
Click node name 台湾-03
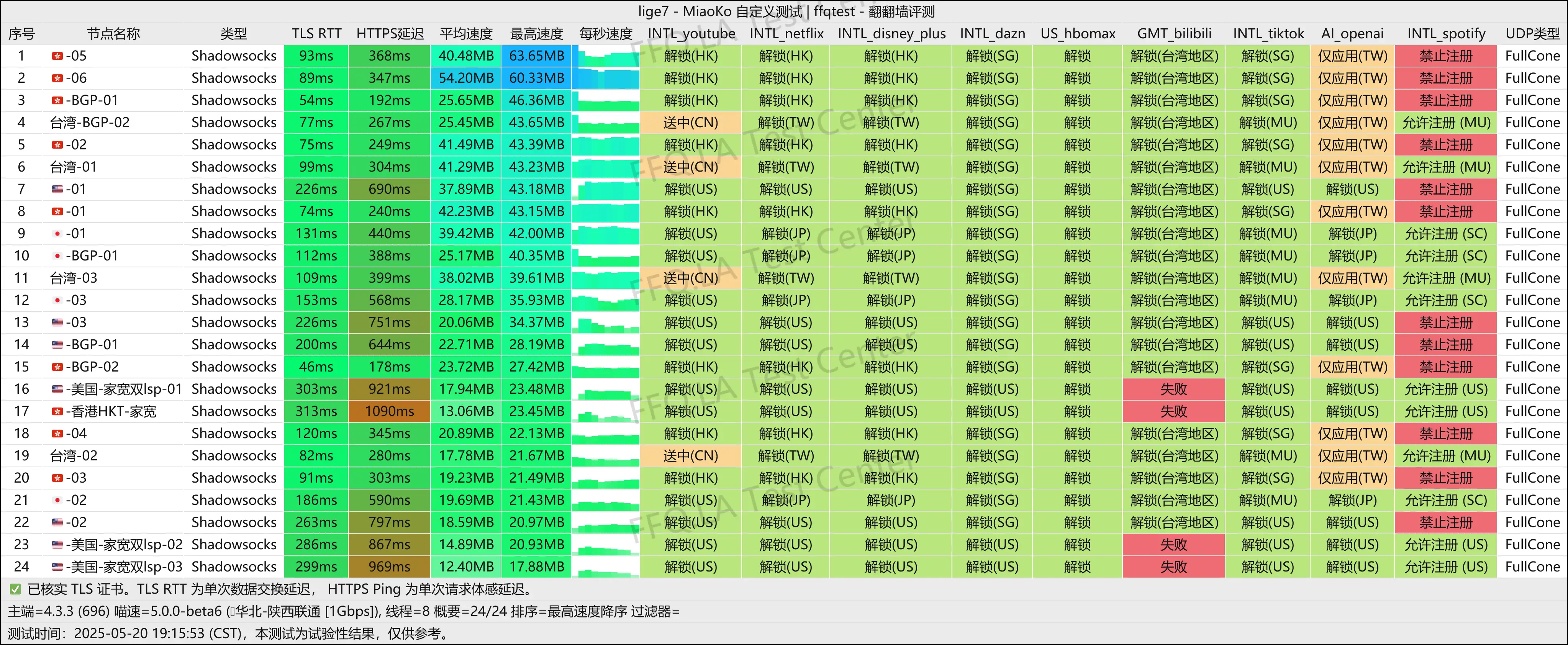click(x=73, y=278)
